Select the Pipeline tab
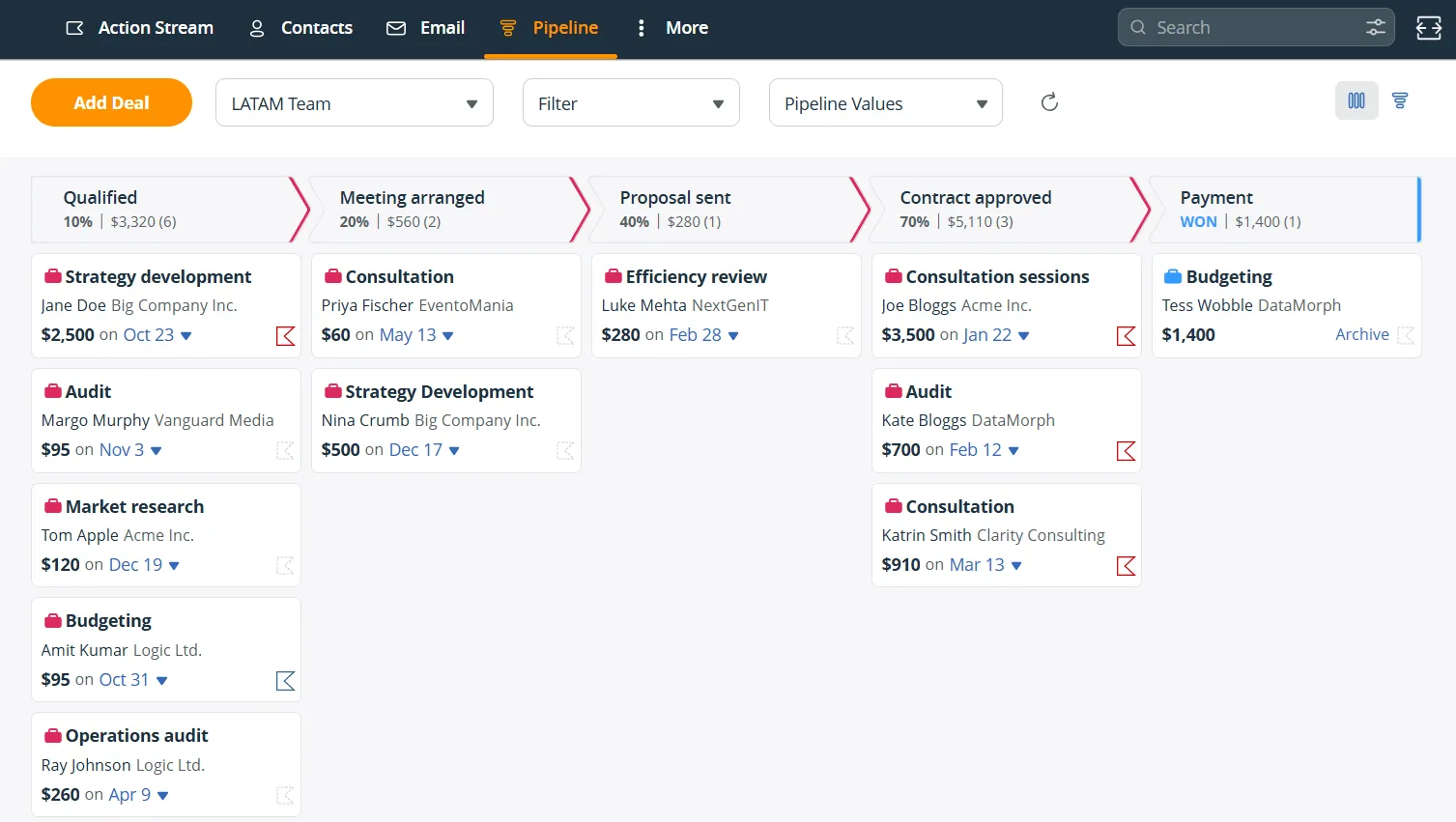 [x=550, y=28]
